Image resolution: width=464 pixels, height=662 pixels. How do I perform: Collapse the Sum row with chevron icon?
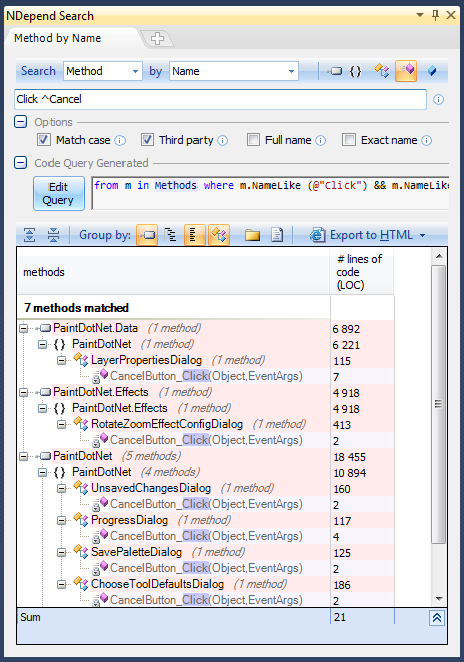click(437, 618)
